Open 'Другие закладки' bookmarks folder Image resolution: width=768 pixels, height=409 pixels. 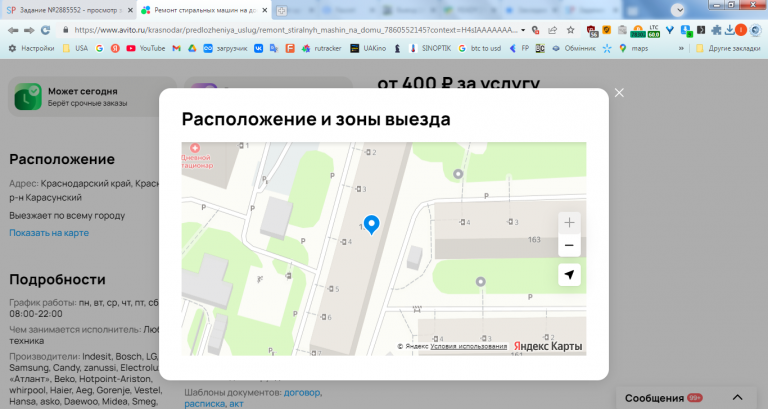click(x=728, y=48)
